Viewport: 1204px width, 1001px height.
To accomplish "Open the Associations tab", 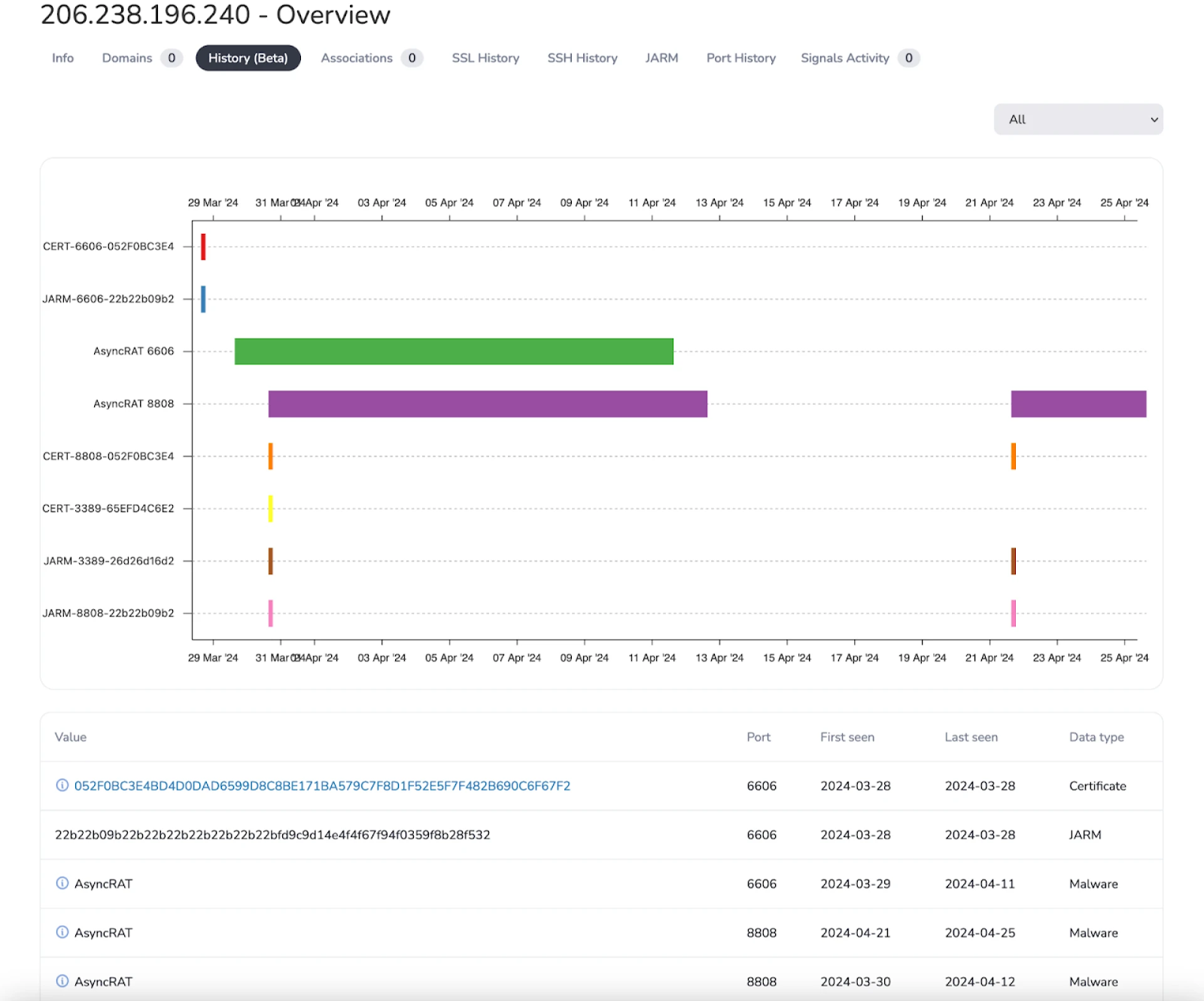I will [x=371, y=58].
